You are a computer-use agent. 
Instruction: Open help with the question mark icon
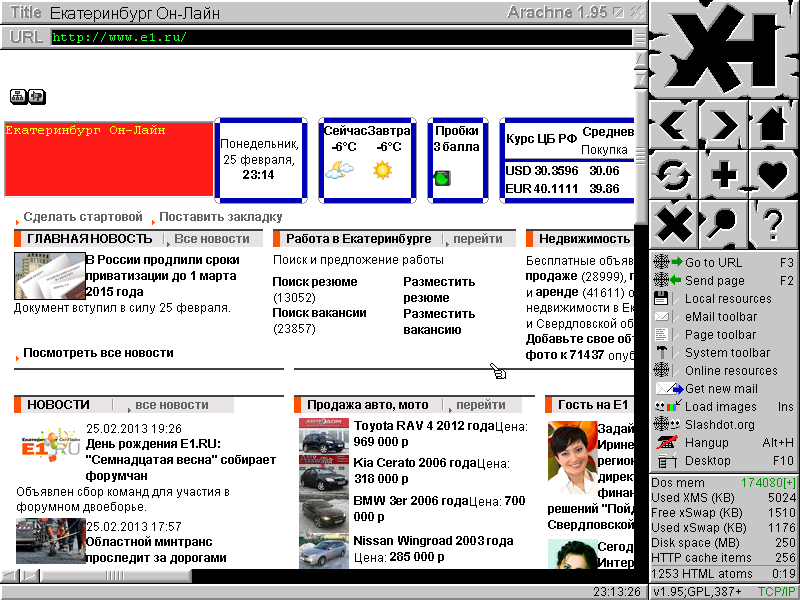(773, 224)
